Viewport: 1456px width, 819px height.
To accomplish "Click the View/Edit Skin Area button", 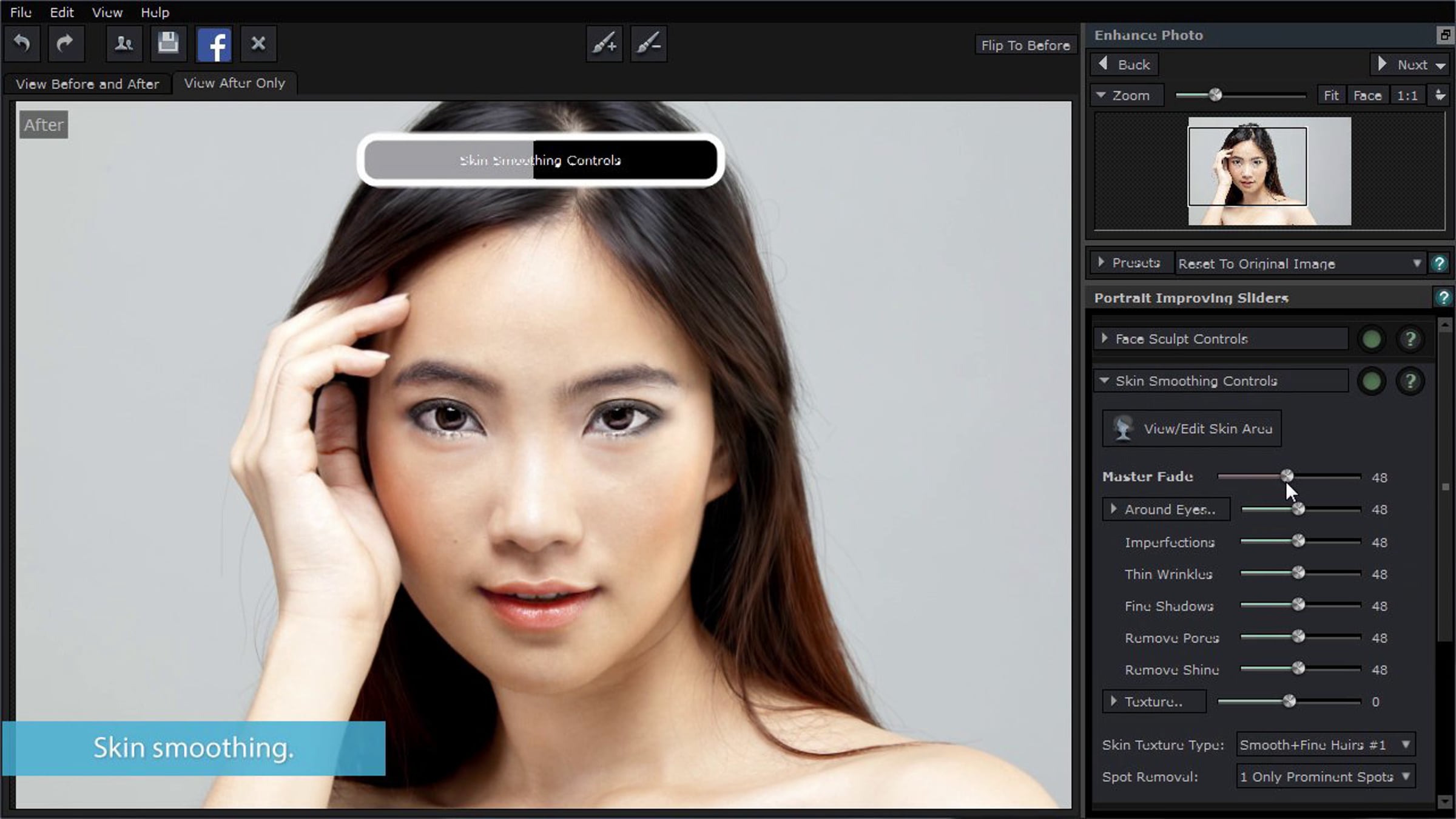I will pos(1191,429).
